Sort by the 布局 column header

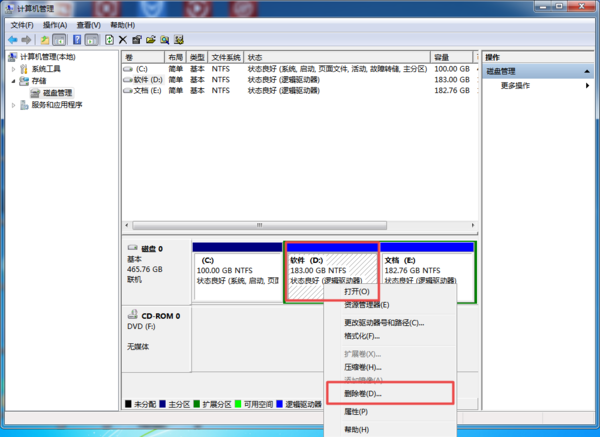point(176,57)
